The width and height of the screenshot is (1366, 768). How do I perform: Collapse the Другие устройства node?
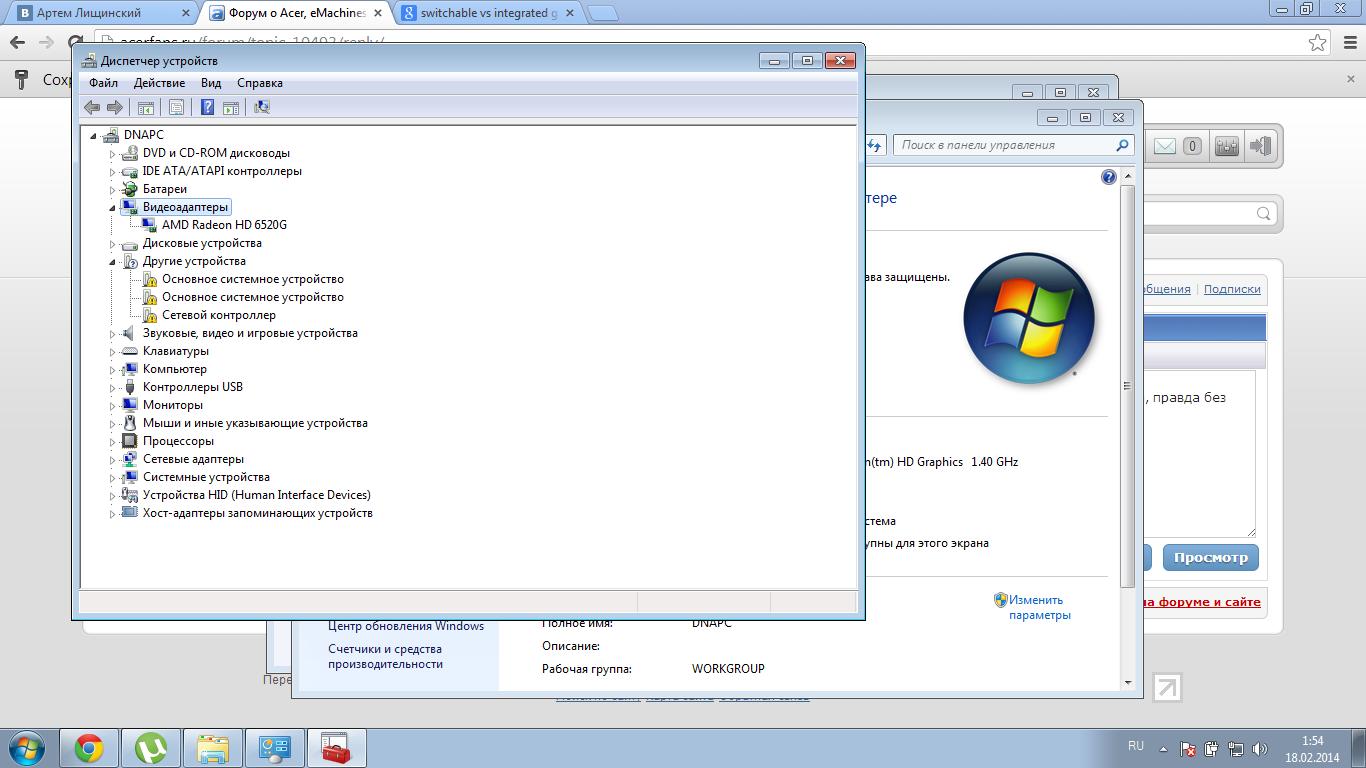113,261
